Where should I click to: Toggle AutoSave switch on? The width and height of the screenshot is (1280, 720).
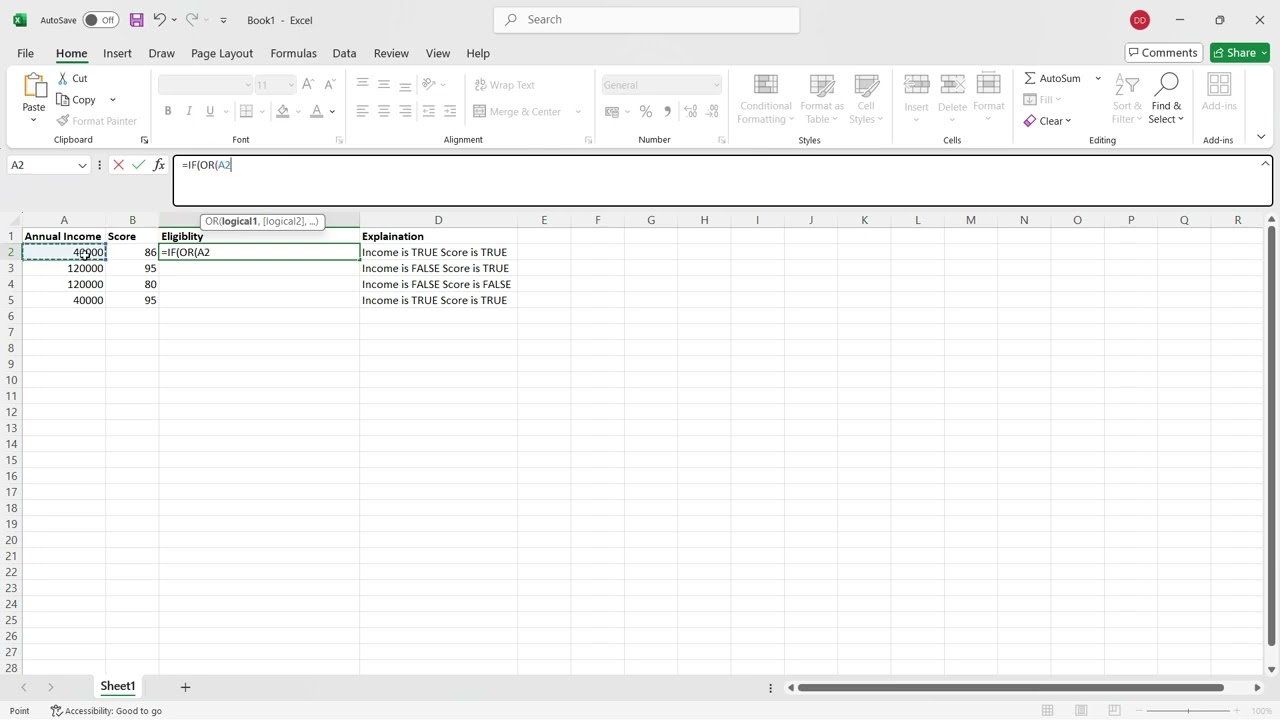coord(100,20)
